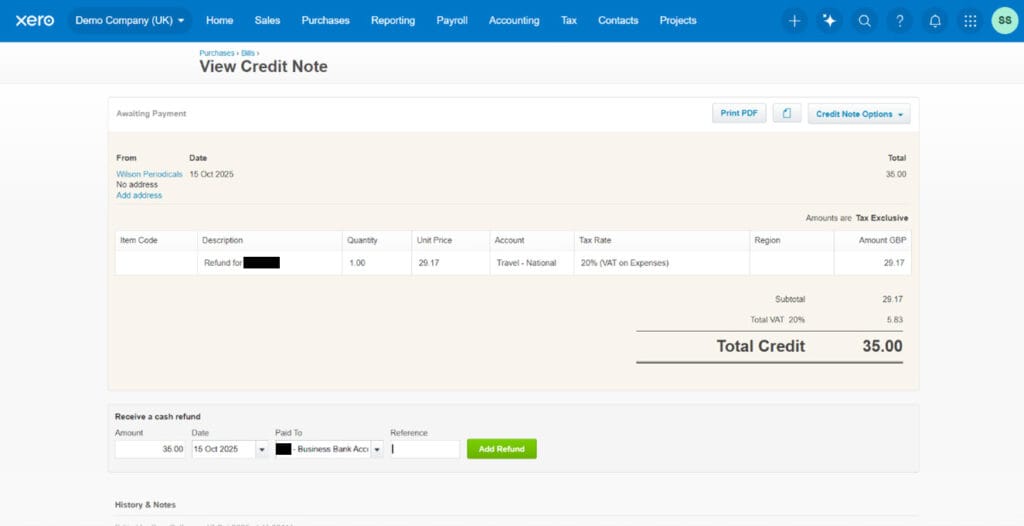Open the notifications bell icon

point(935,20)
